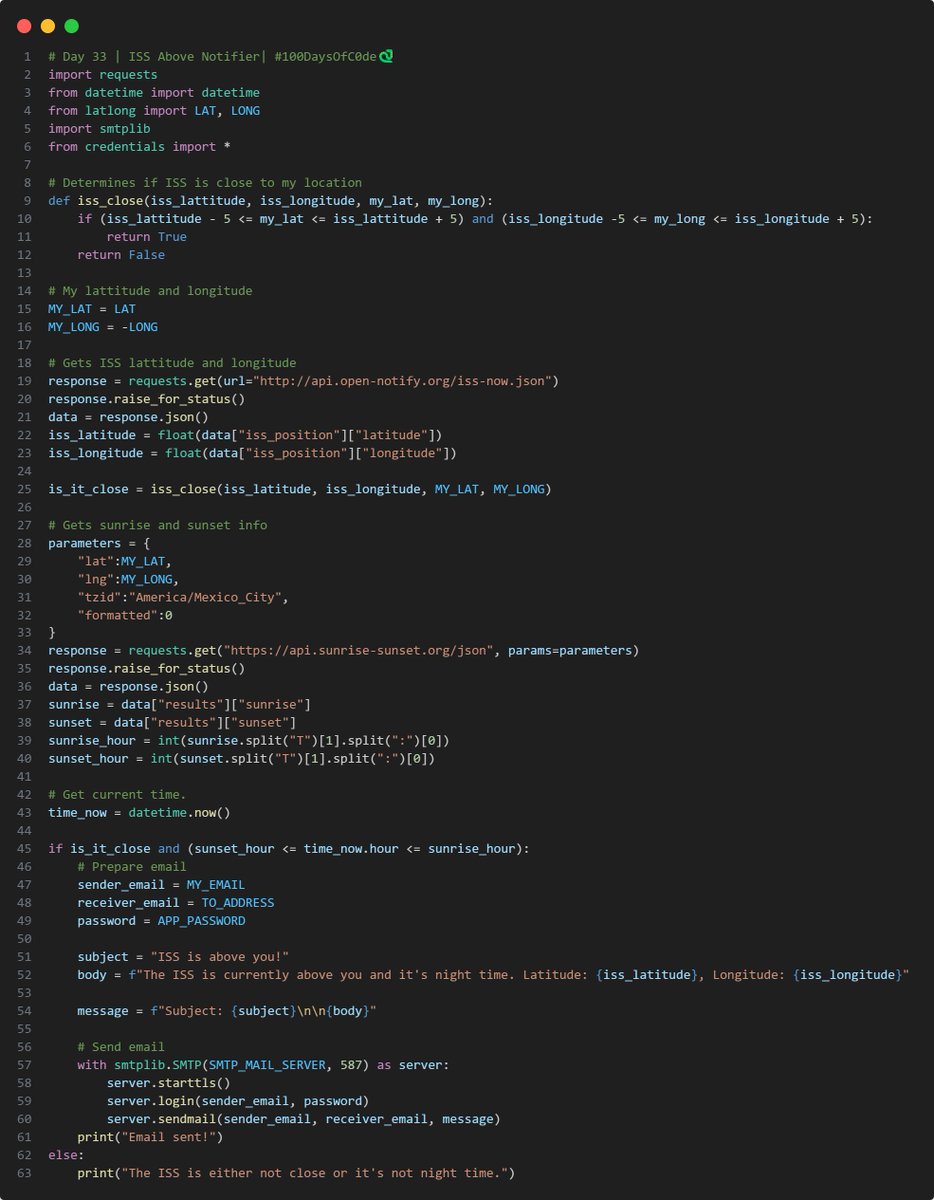Click the 'MY_LAT = LAT' assignment

tap(92, 309)
